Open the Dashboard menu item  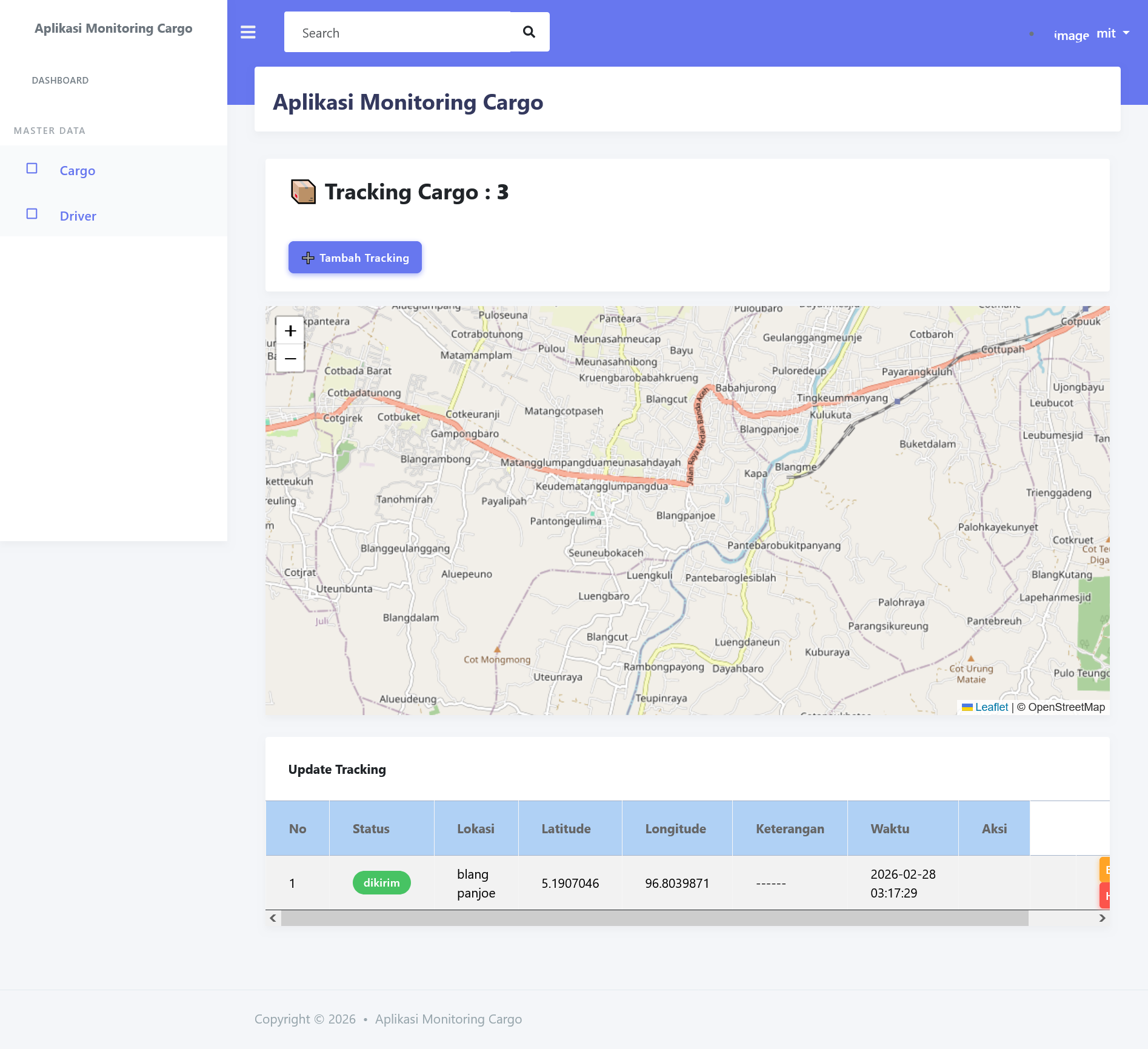pyautogui.click(x=60, y=81)
